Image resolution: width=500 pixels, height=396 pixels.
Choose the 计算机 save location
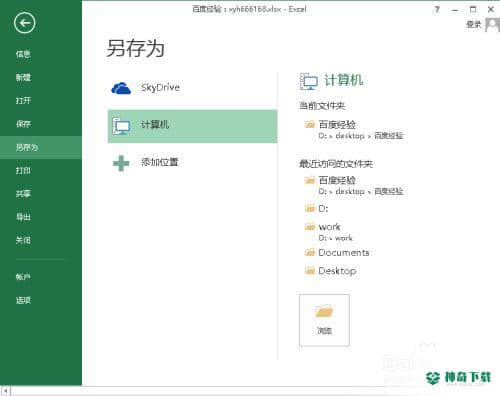tap(193, 126)
